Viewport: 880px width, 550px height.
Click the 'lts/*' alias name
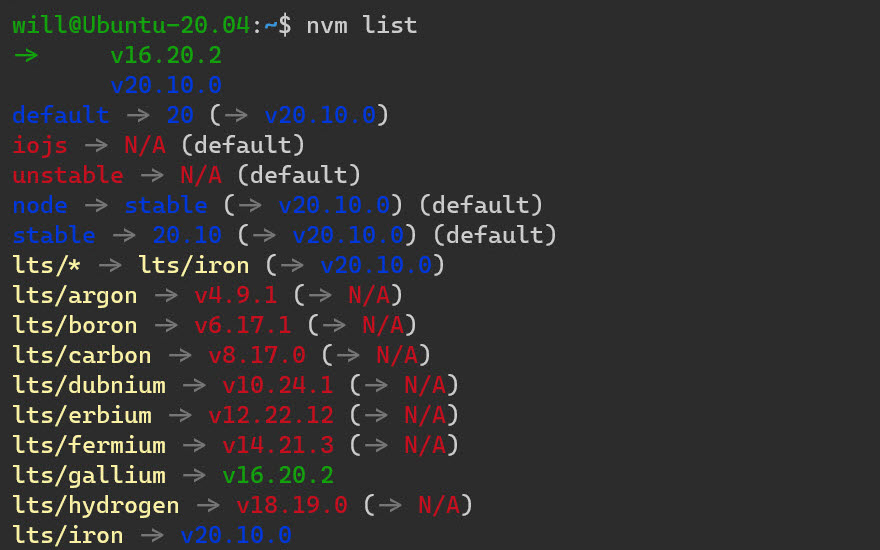click(x=47, y=265)
